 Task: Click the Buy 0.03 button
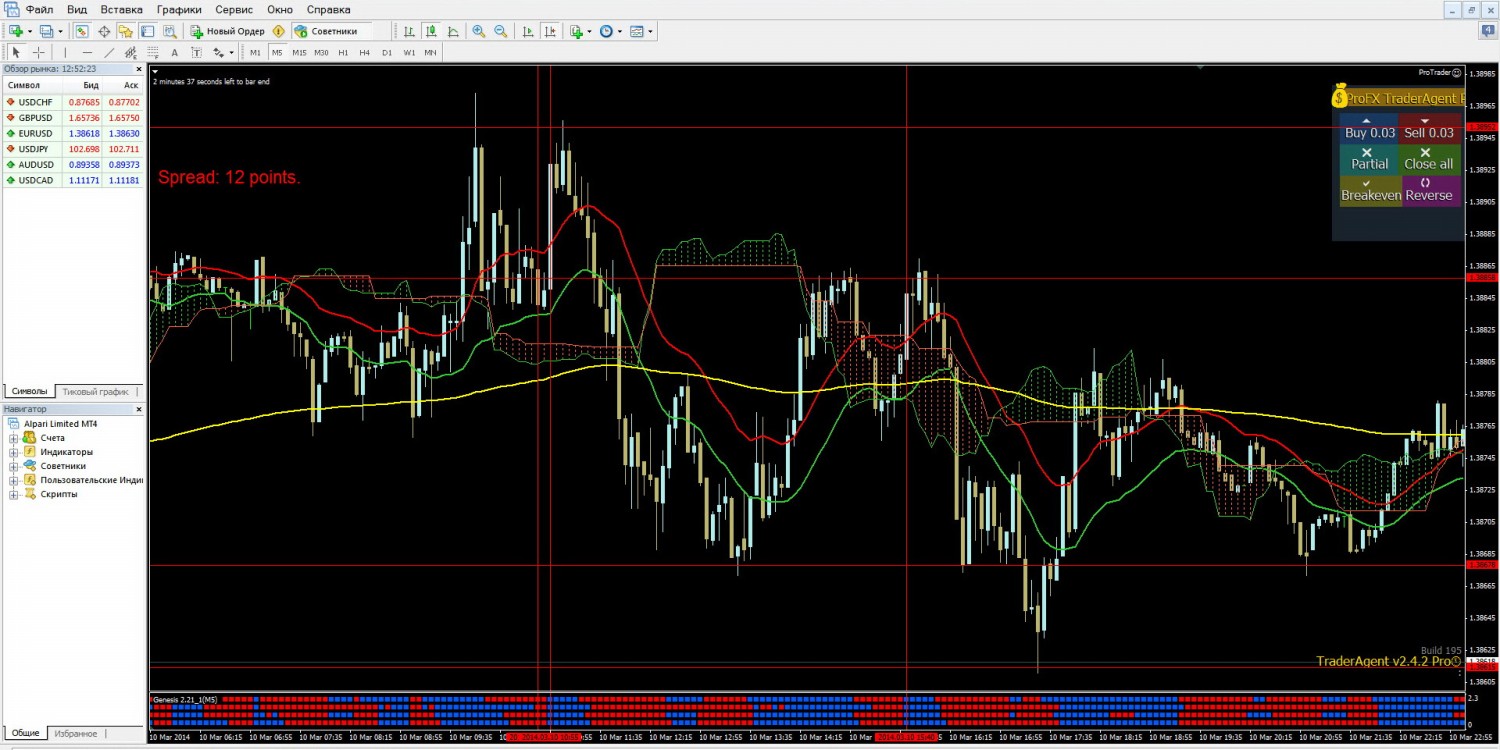pyautogui.click(x=1370, y=128)
